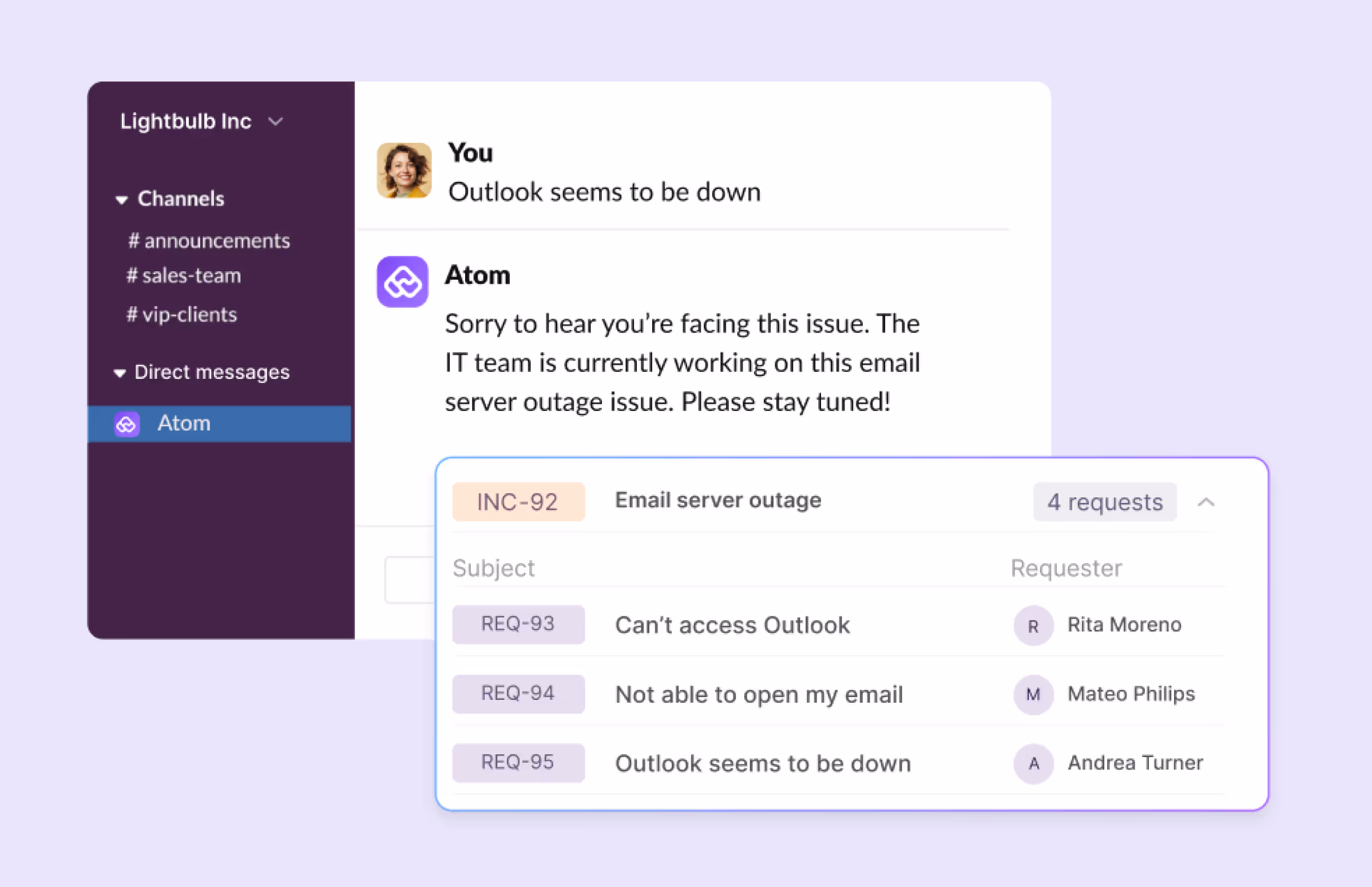Image resolution: width=1372 pixels, height=887 pixels.
Task: Open the #announcements channel
Action: click(x=208, y=240)
